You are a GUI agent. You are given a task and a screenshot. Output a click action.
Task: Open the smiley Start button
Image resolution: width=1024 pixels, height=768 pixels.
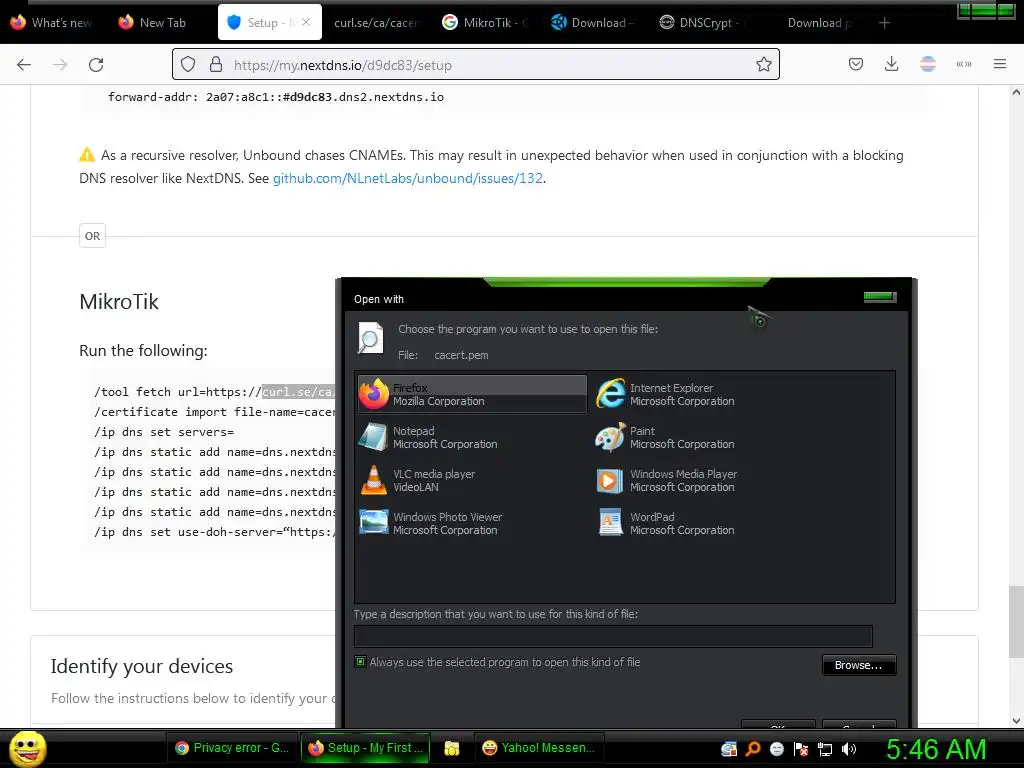[27, 748]
